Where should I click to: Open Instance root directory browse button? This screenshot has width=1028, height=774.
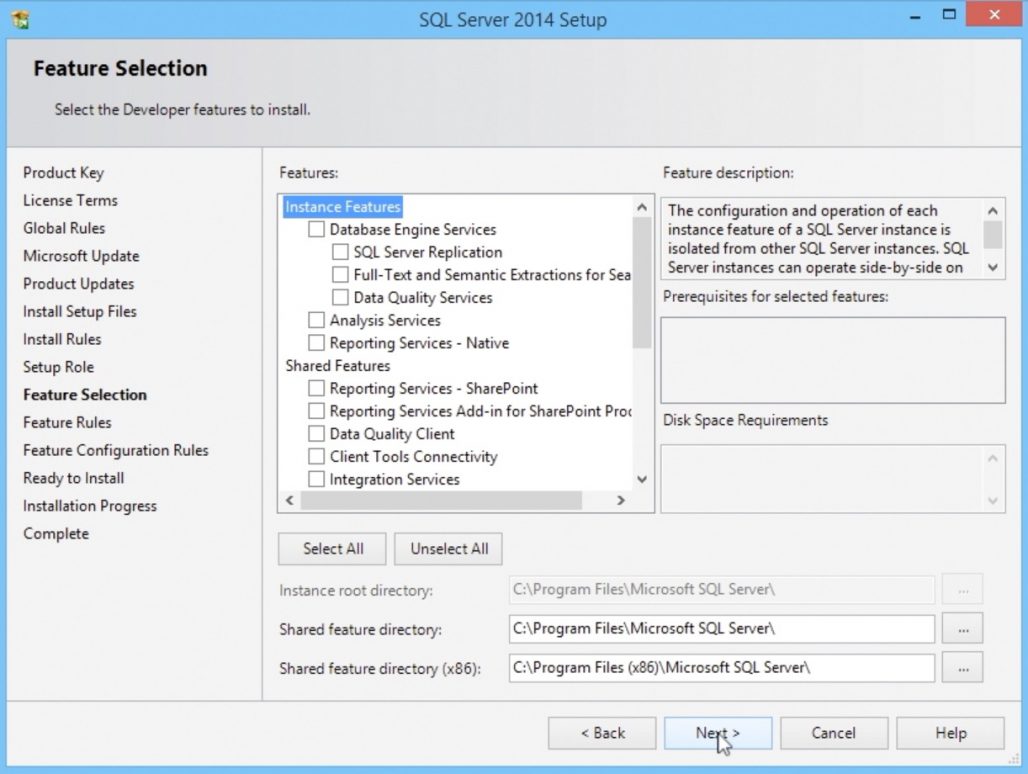pyautogui.click(x=962, y=590)
